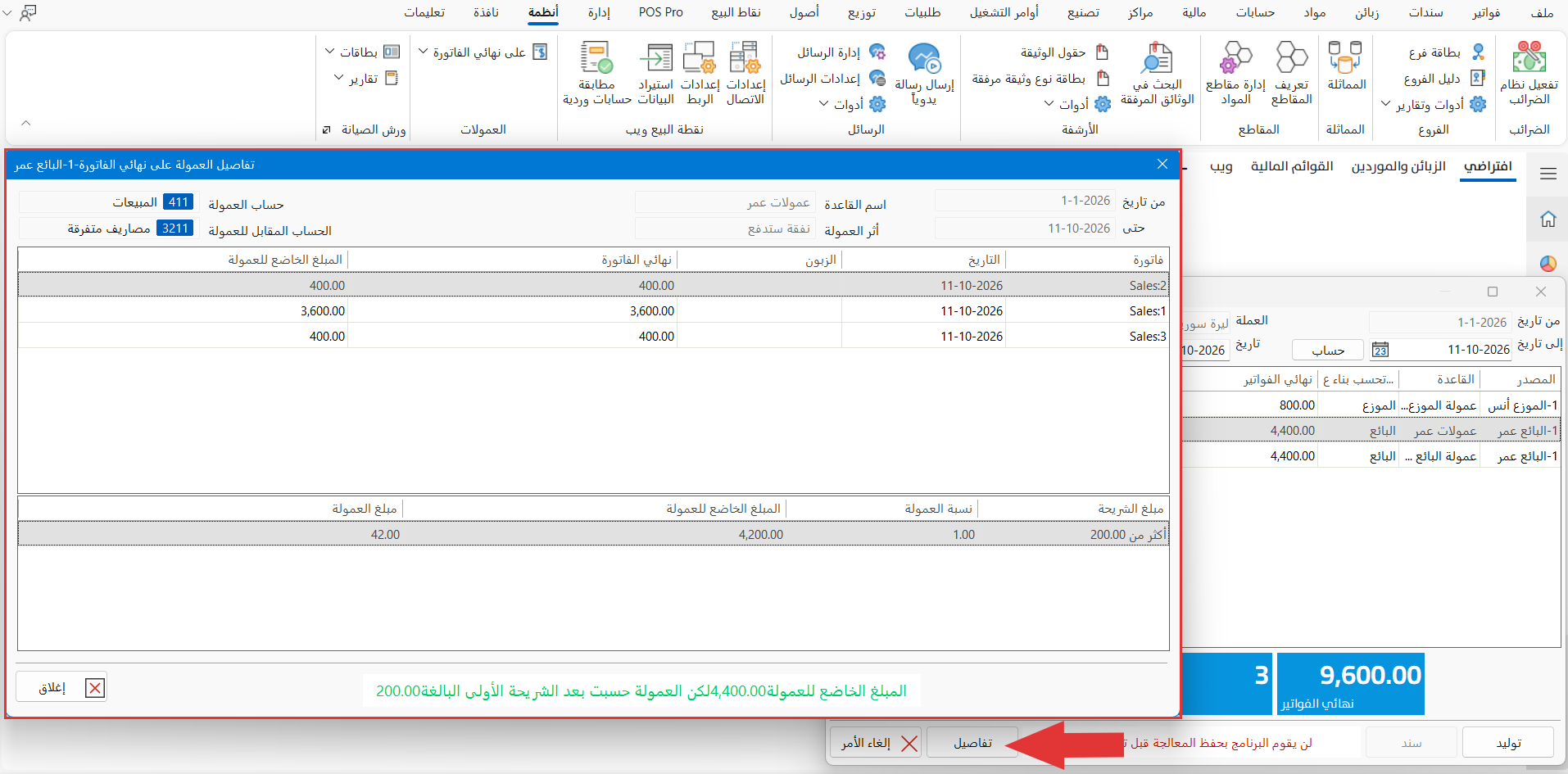Screen dimensions: 1568x774
Task: Collapse the ribbon with chevron arrow
Action: [x=26, y=123]
